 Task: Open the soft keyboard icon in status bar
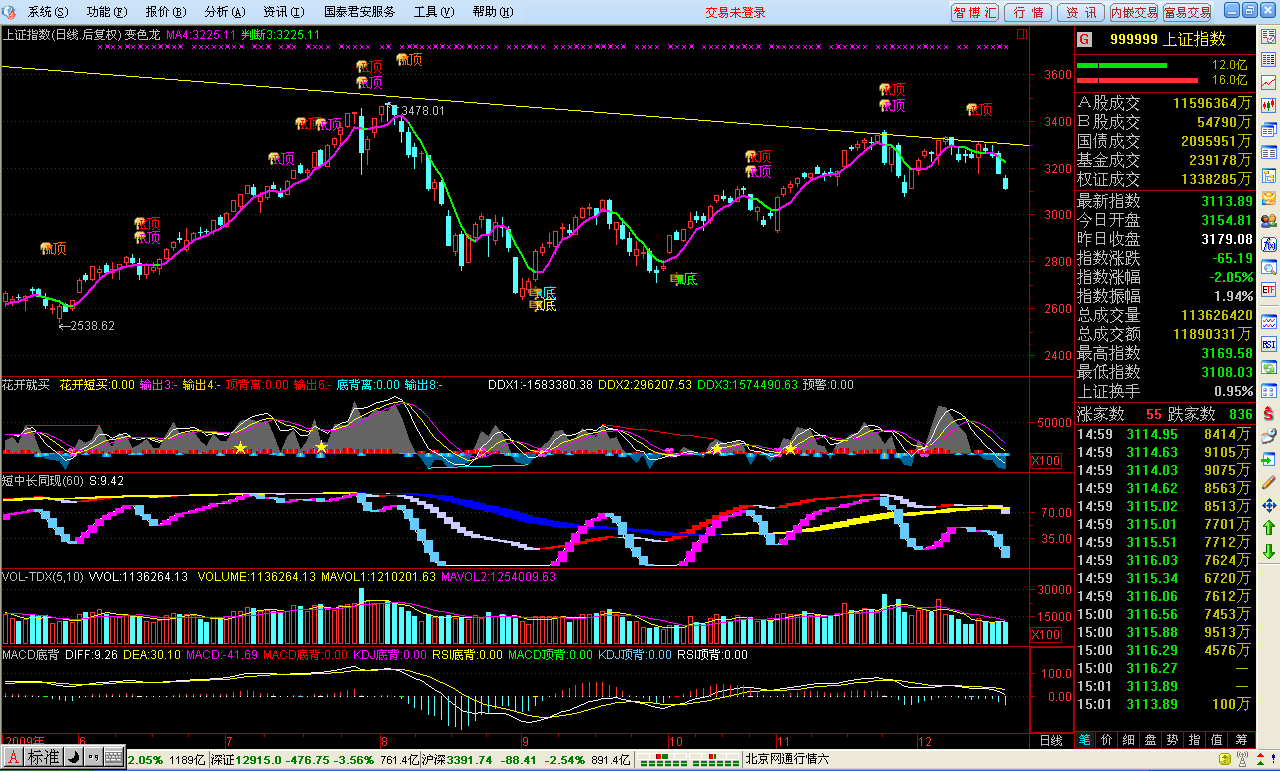coord(113,759)
